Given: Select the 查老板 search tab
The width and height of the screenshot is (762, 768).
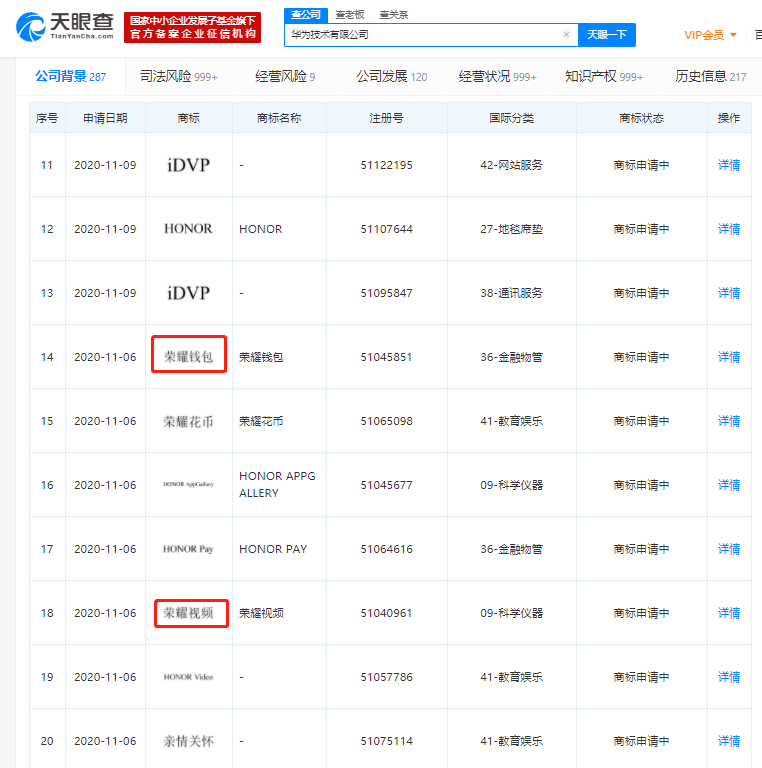Looking at the screenshot, I should [350, 15].
